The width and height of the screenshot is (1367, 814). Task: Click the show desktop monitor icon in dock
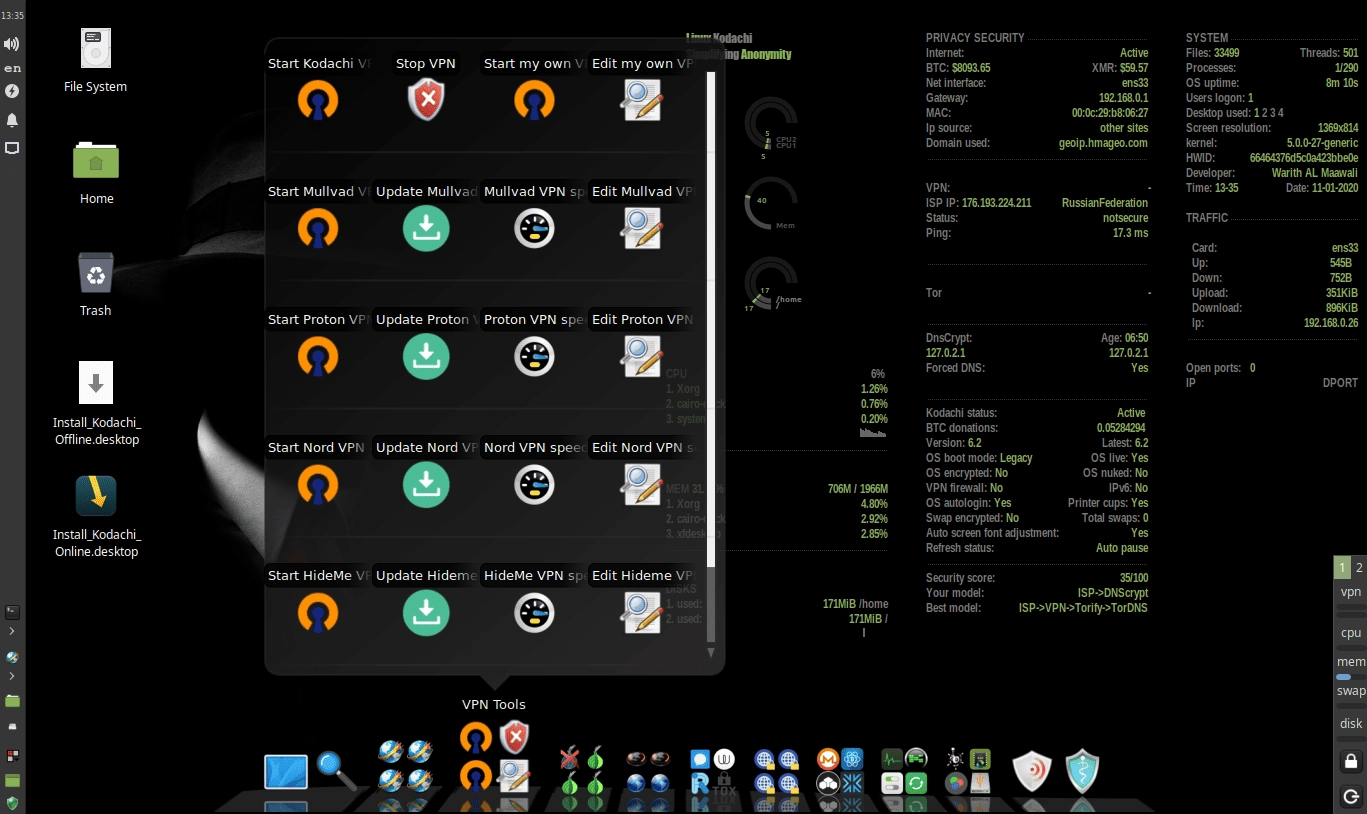286,772
